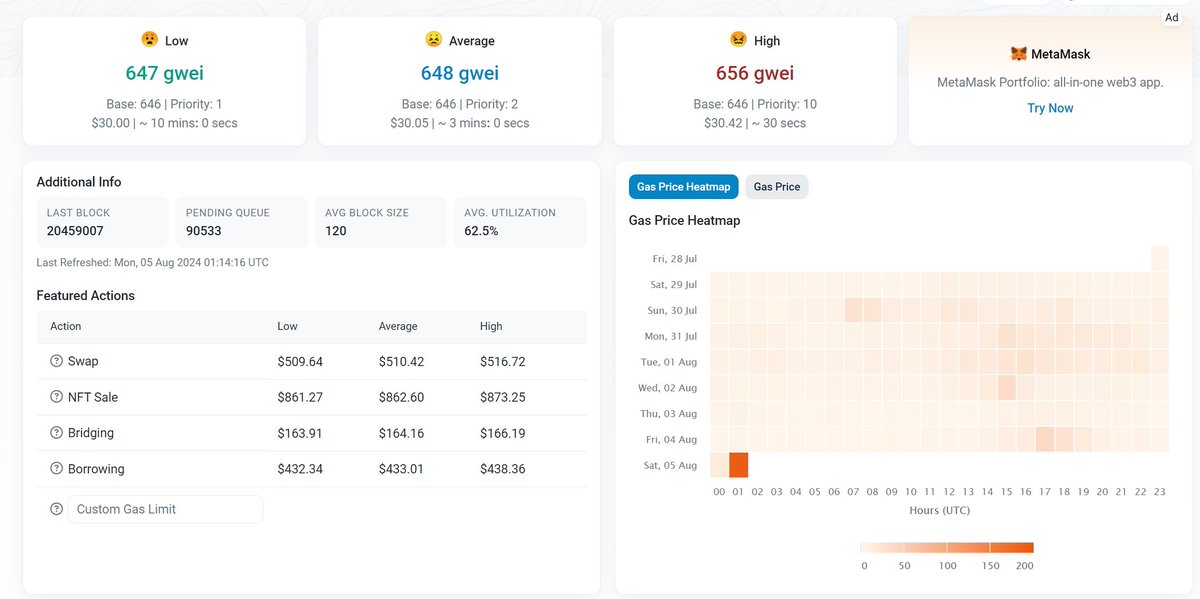The image size is (1200, 599).
Task: Click the Low gas emoji icon
Action: pyautogui.click(x=149, y=40)
